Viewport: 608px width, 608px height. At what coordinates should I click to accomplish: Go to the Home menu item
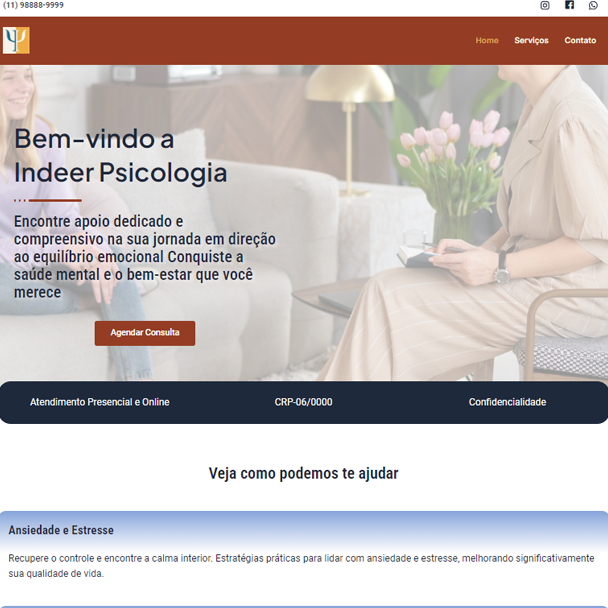(x=487, y=40)
